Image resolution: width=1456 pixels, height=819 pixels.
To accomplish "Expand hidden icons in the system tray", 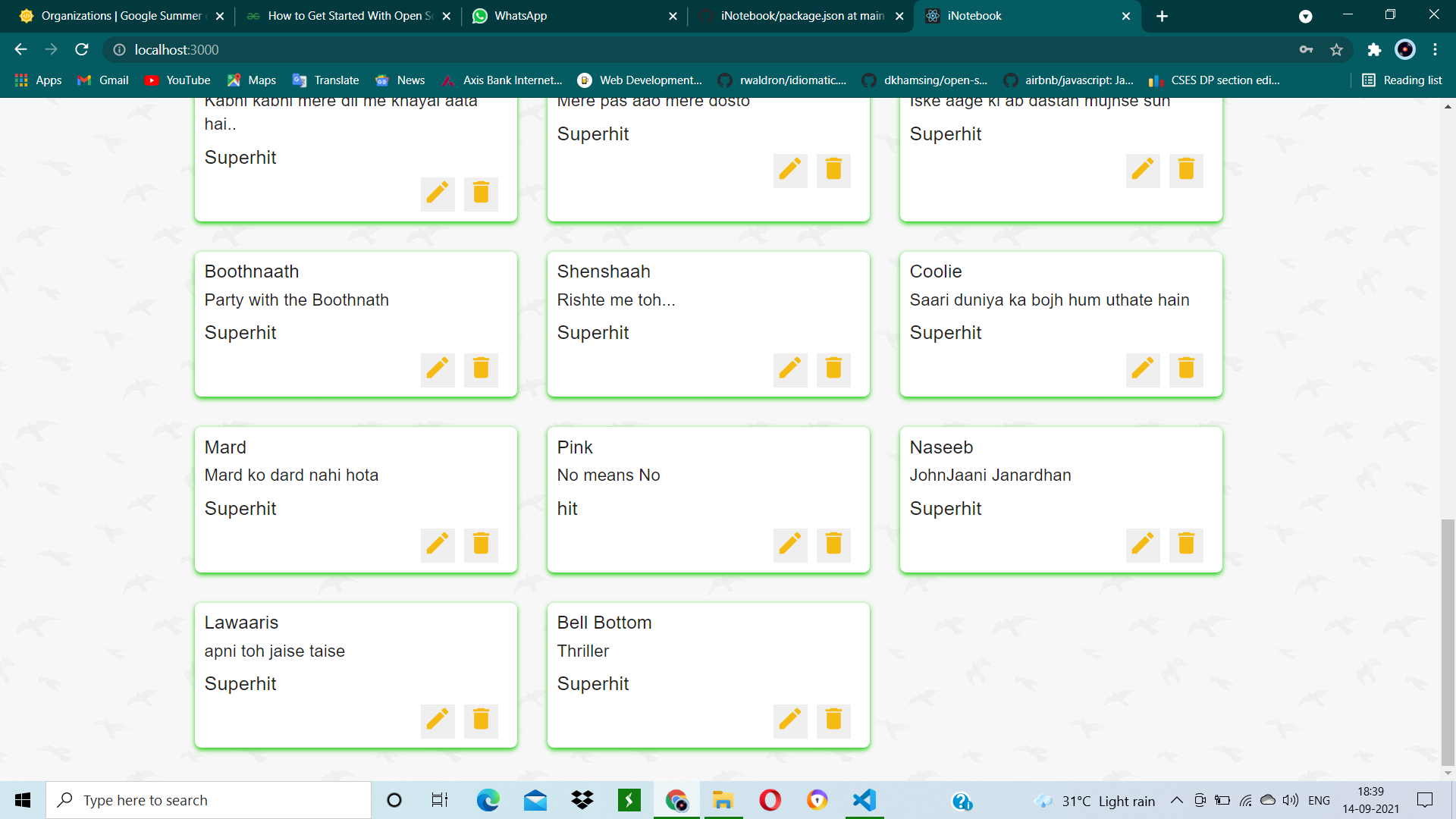I will [x=1176, y=800].
